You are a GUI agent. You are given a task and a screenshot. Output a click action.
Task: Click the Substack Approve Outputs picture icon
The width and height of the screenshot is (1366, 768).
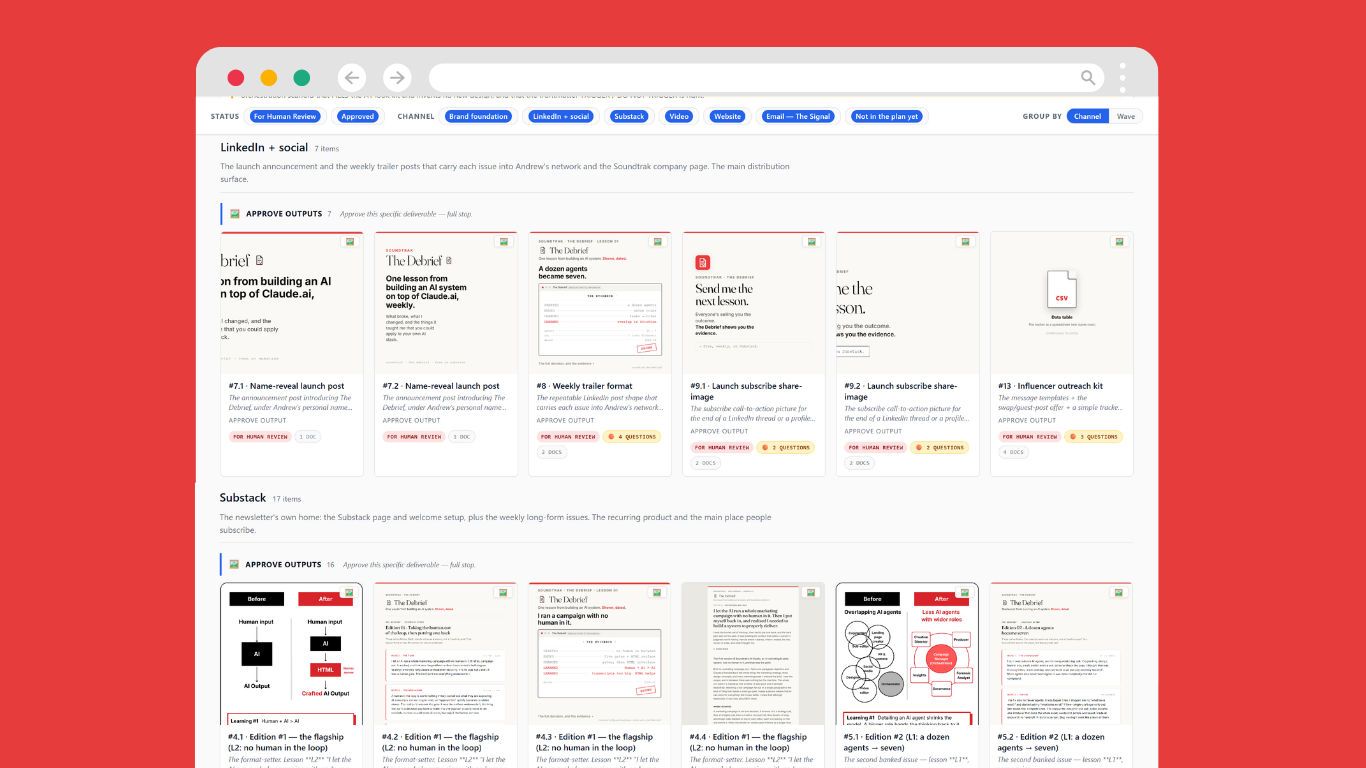click(x=235, y=564)
